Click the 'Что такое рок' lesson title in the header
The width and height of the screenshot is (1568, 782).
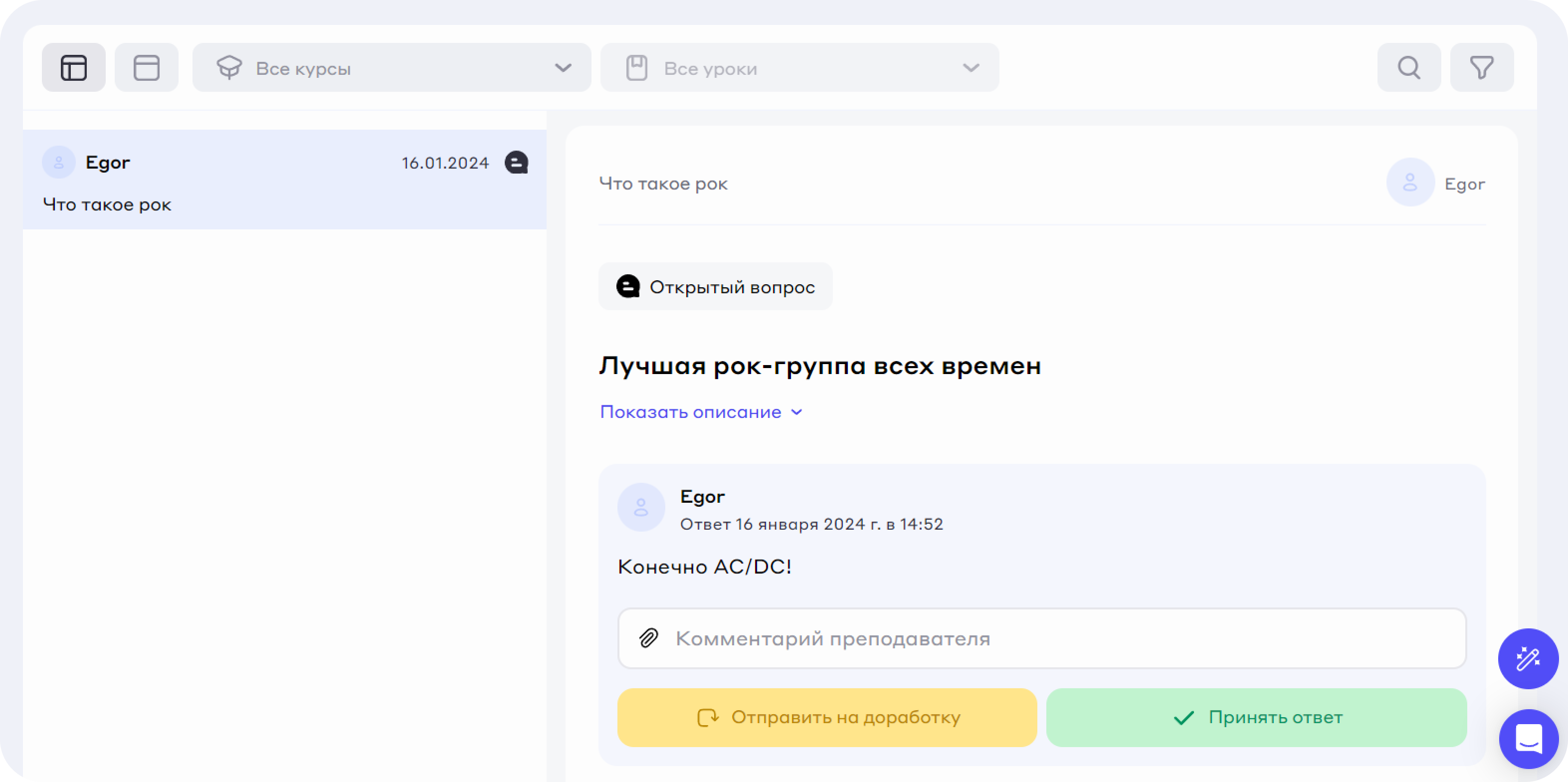coord(663,184)
